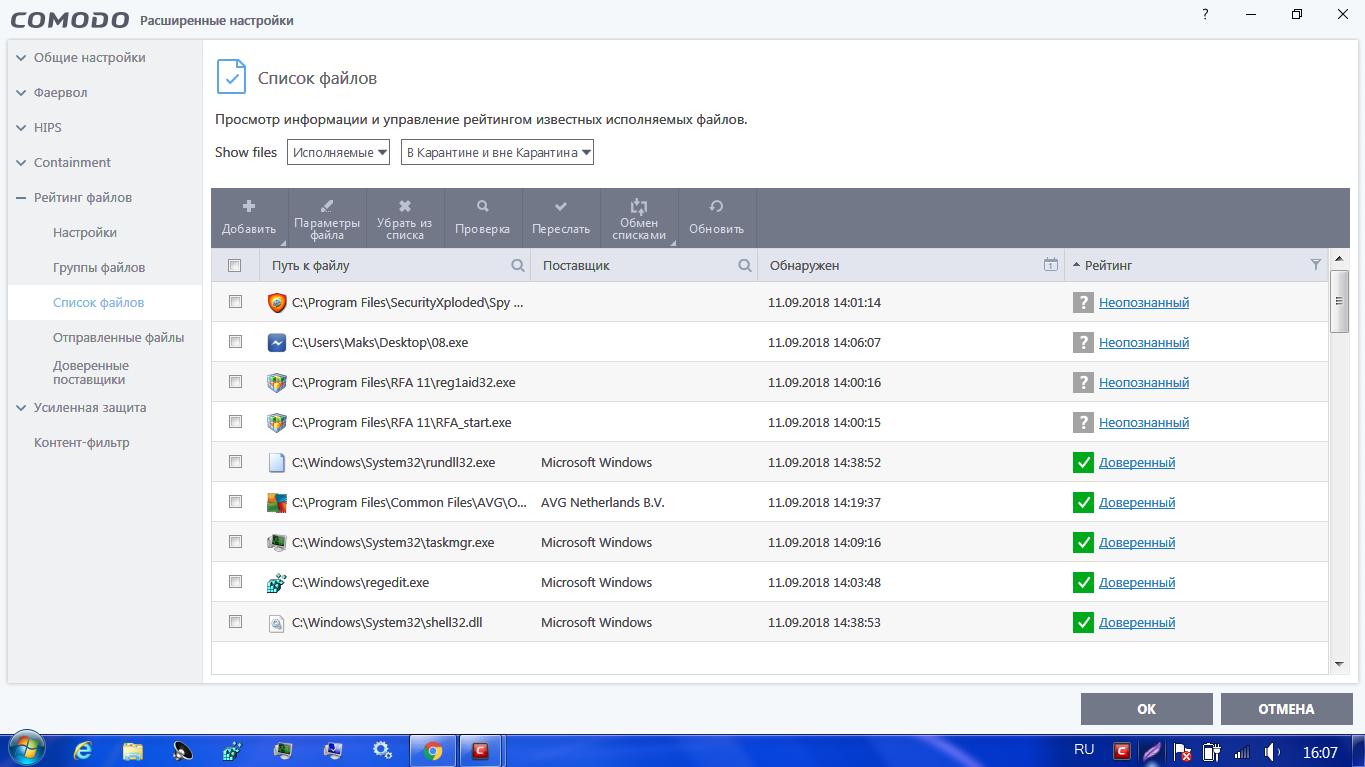Open the Исполняемые dropdown
This screenshot has width=1365, height=767.
pyautogui.click(x=338, y=152)
